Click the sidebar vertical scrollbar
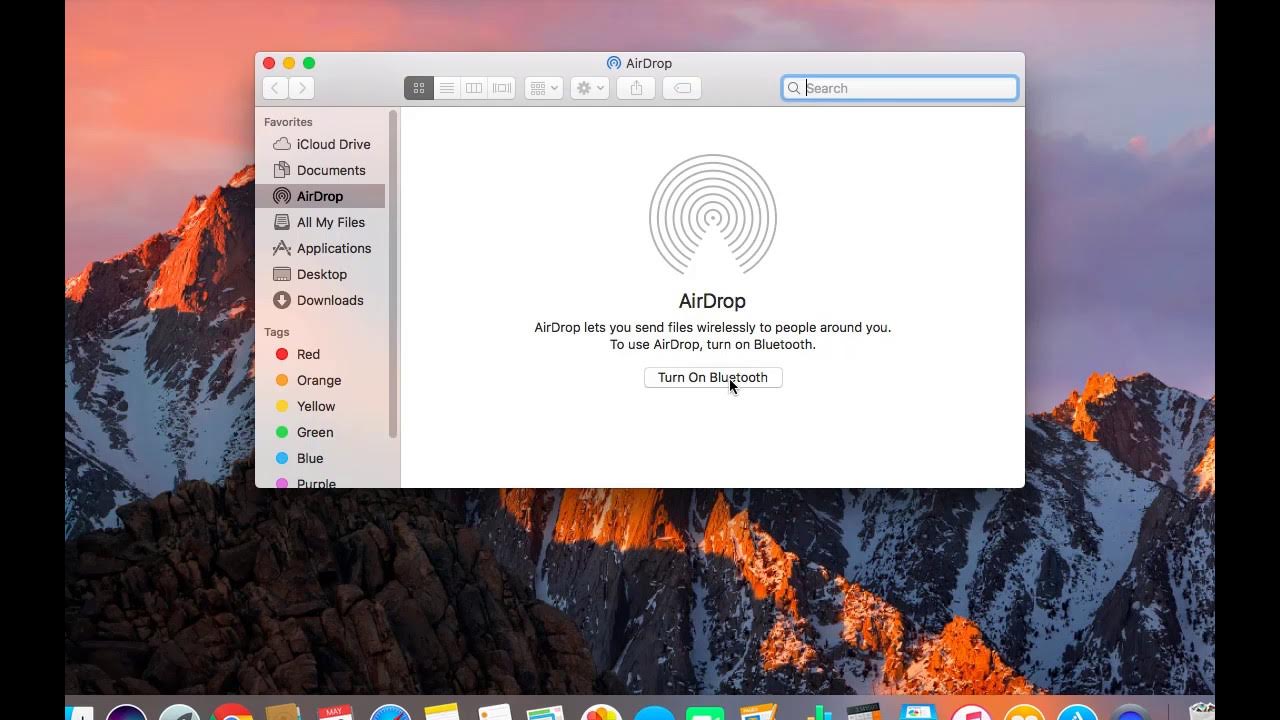This screenshot has width=1280, height=720. (393, 274)
